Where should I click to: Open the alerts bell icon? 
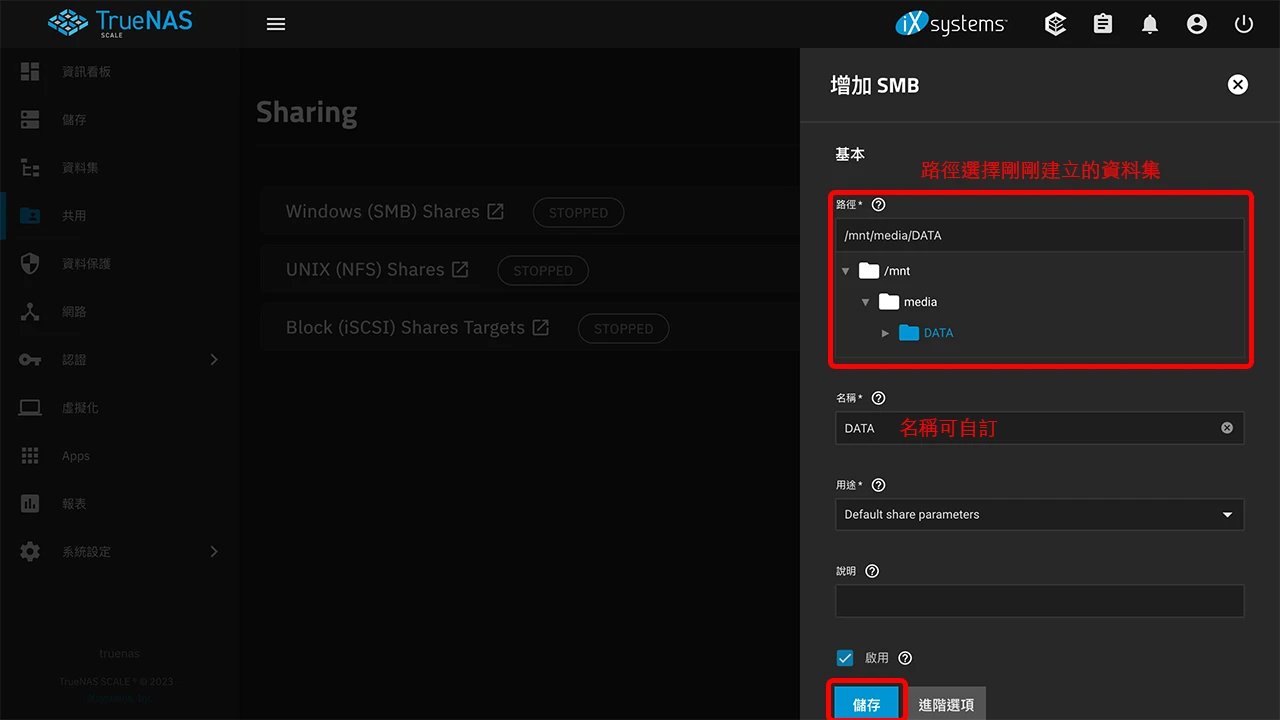[1150, 24]
